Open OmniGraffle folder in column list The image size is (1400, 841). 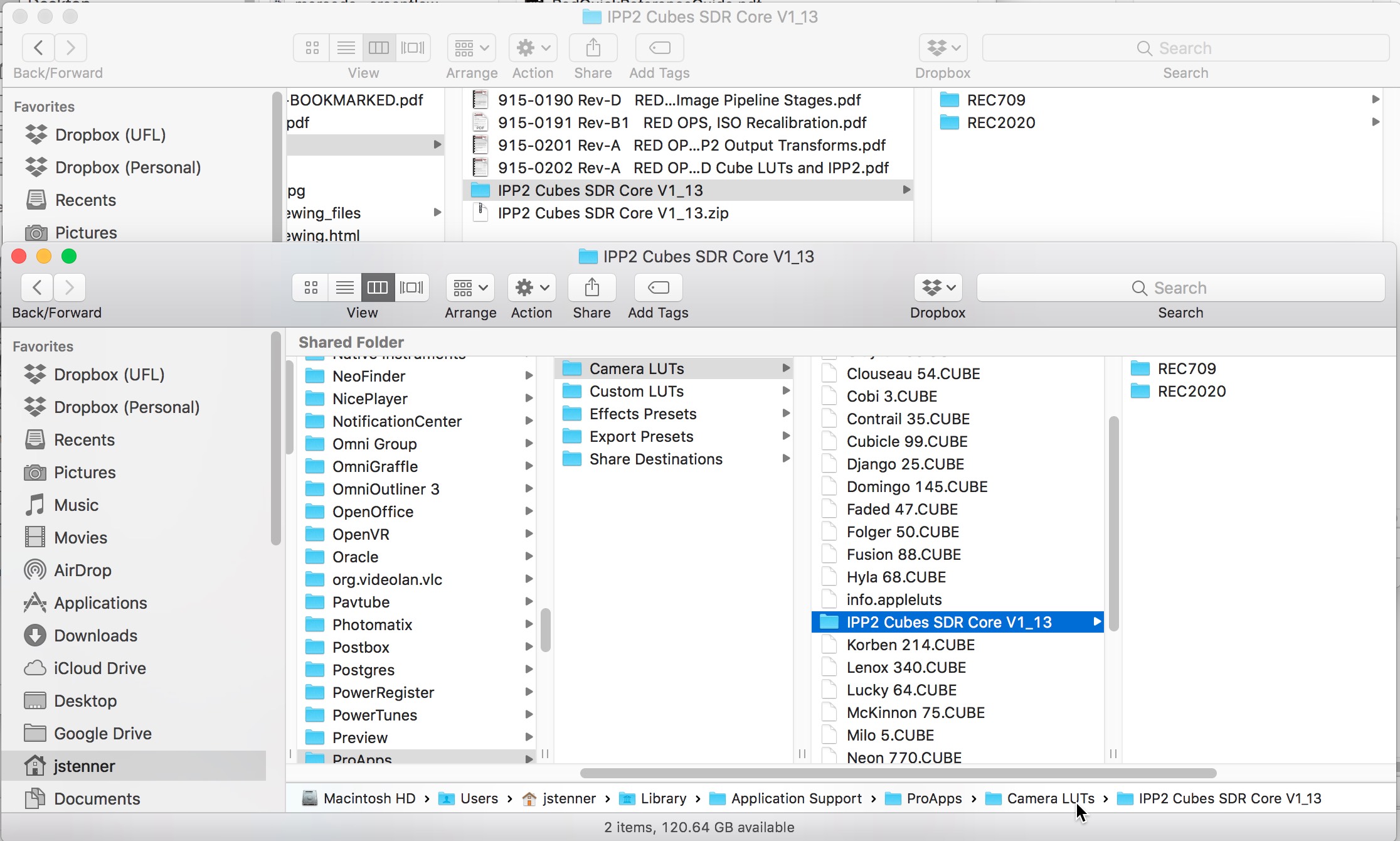(374, 467)
